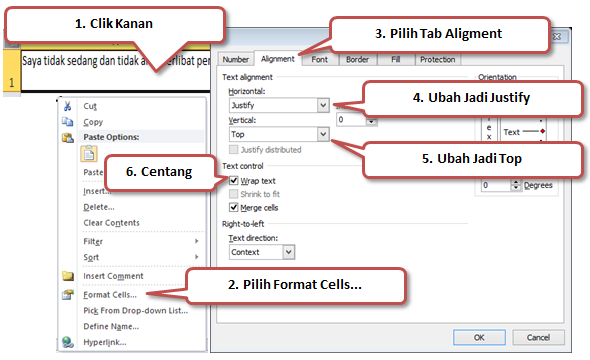Click the Degrees value field

point(496,185)
